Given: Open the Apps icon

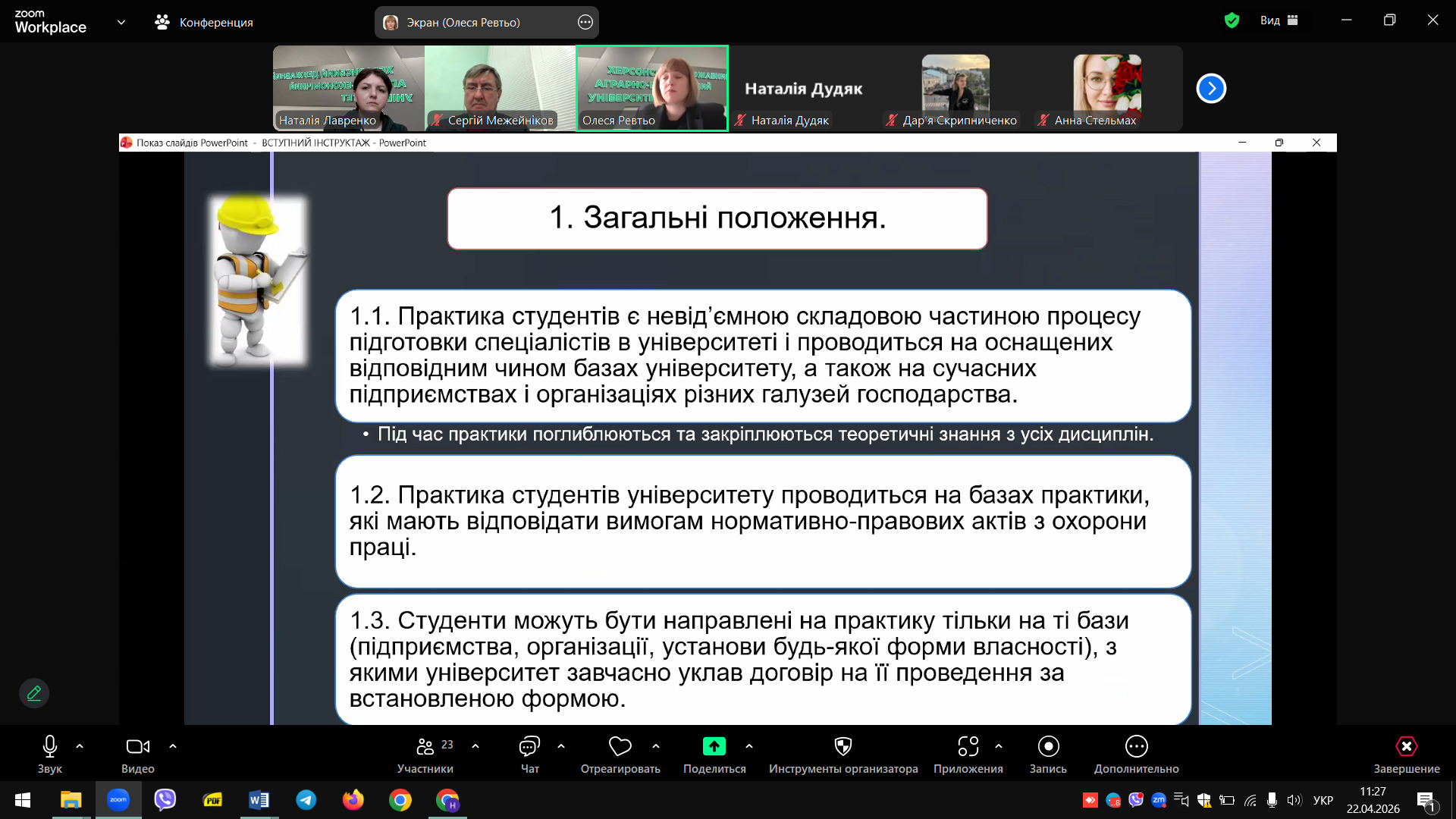Looking at the screenshot, I should (x=968, y=747).
